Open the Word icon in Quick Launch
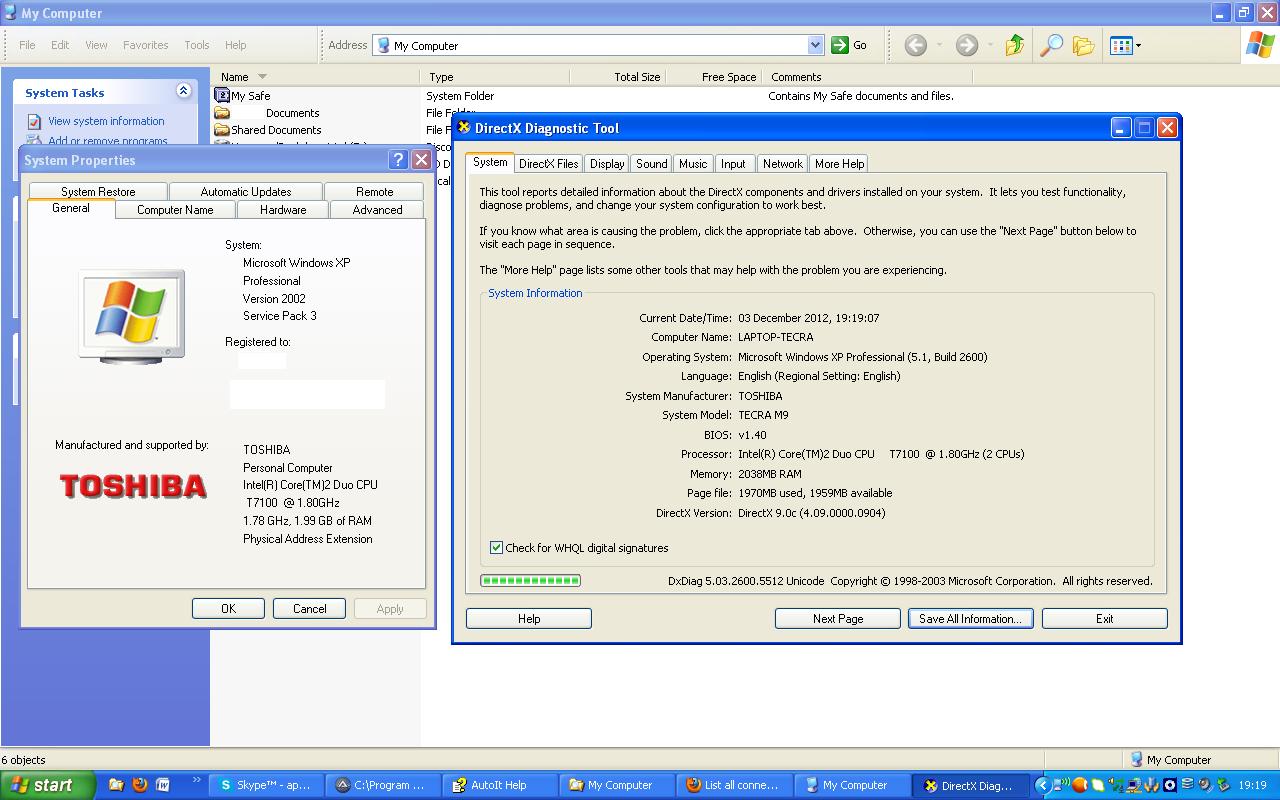This screenshot has width=1280, height=800. pyautogui.click(x=163, y=785)
